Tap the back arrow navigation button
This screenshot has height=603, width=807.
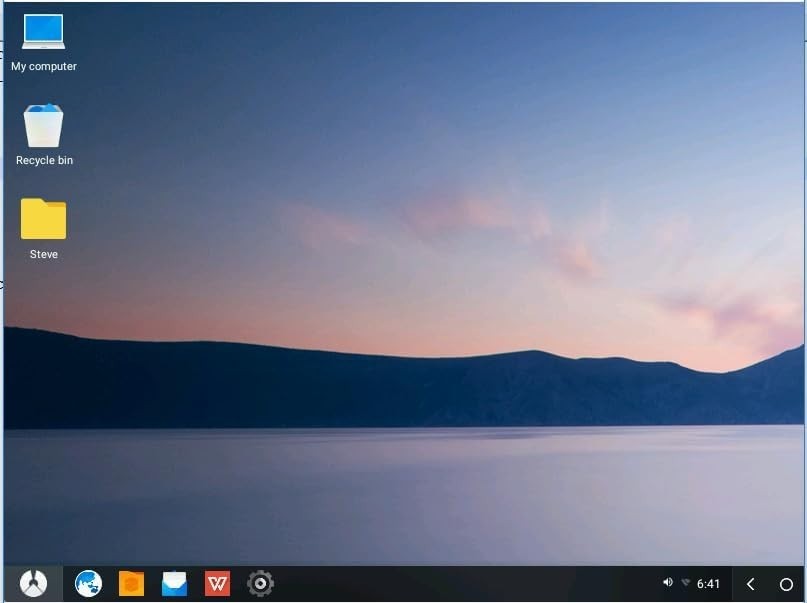750,584
